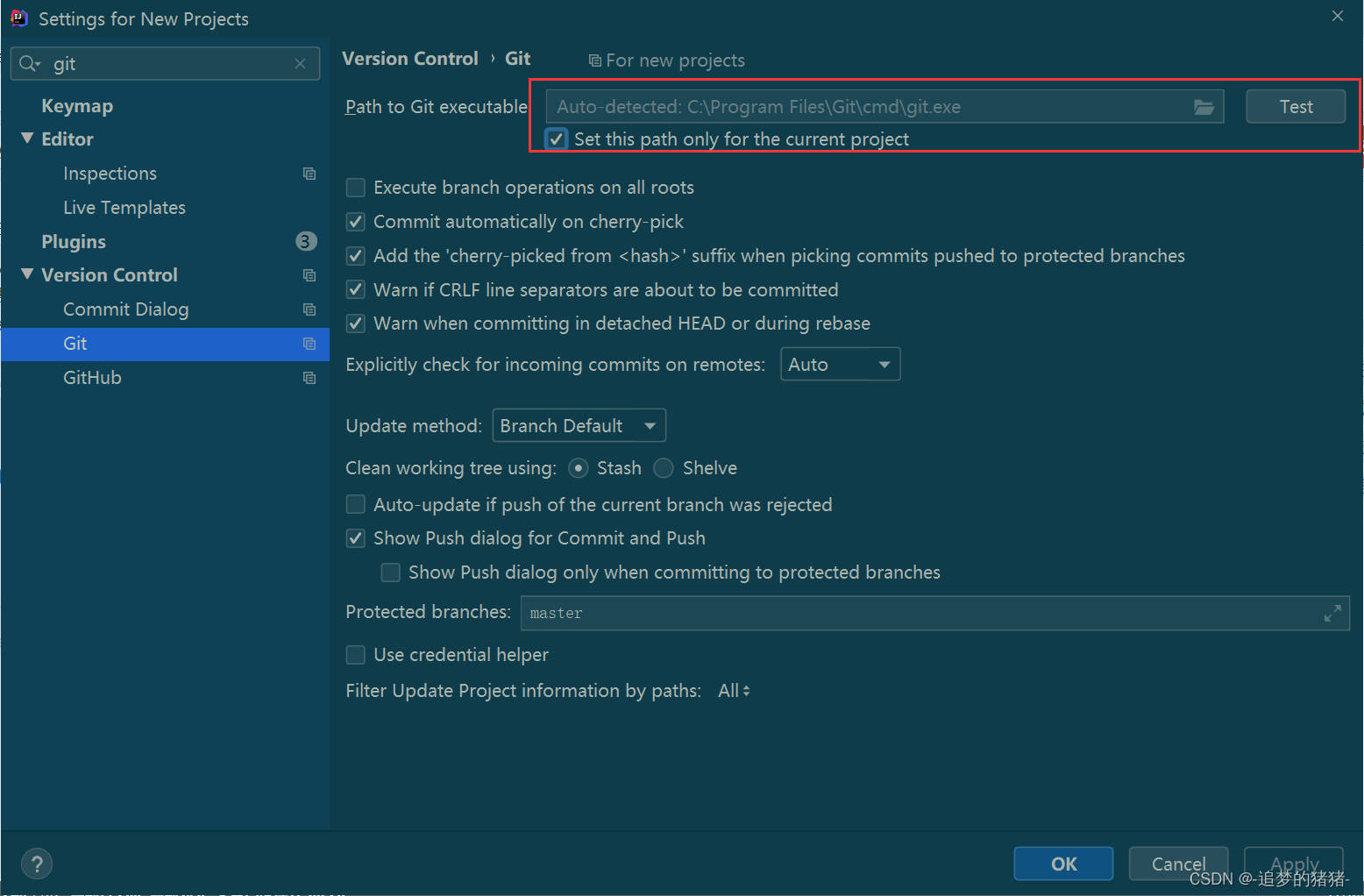Toggle Warn when committing in detached HEAD
Screen dimensions: 1364x896
pos(355,324)
